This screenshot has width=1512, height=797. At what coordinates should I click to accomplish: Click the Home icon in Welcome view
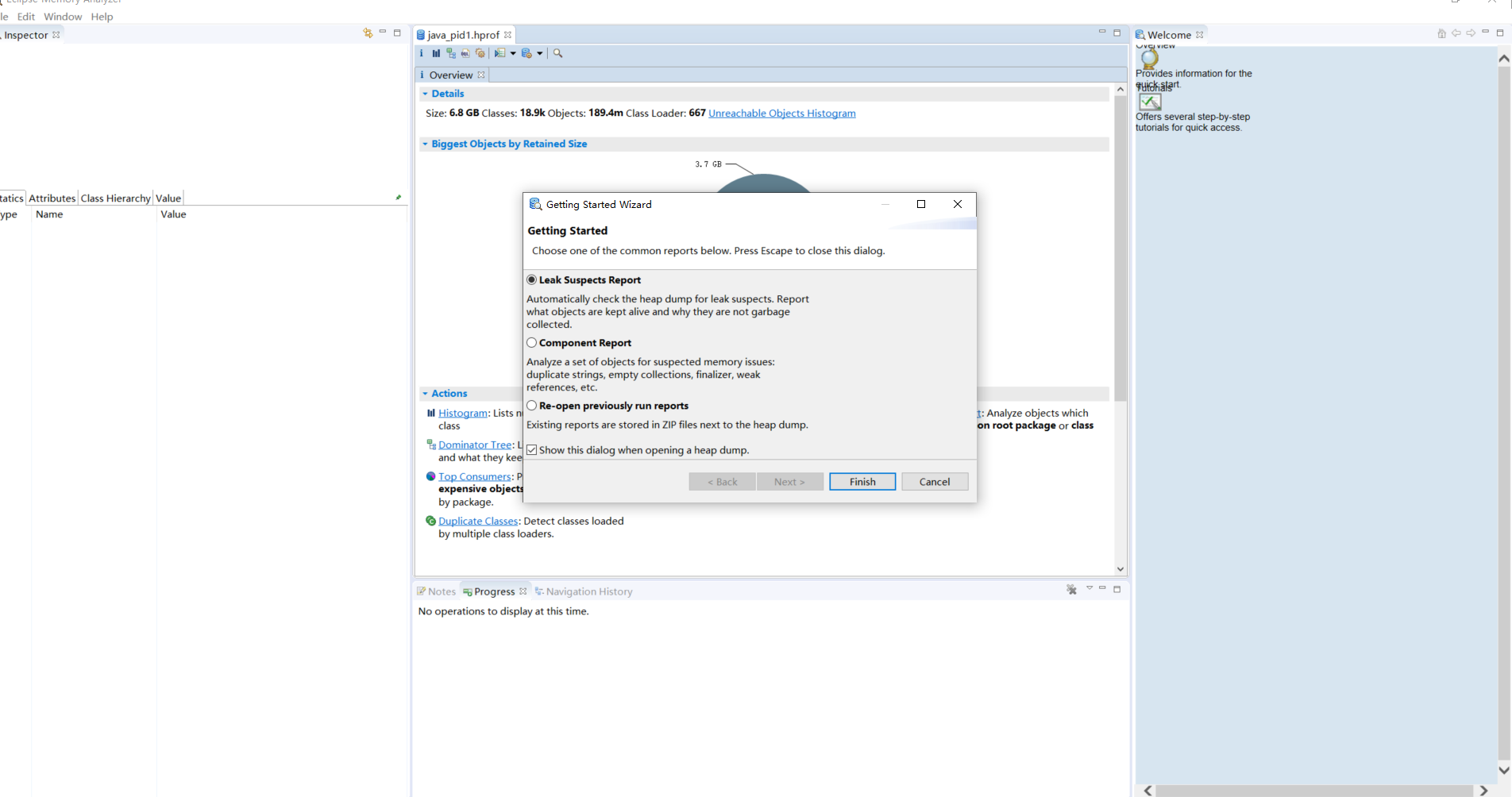tap(1441, 33)
